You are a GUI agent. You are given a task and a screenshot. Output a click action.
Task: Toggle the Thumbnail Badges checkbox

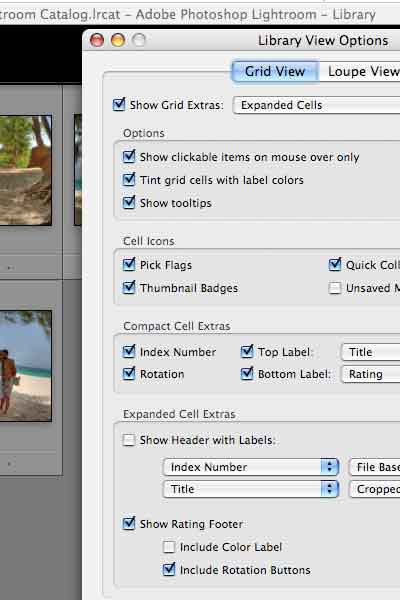129,287
